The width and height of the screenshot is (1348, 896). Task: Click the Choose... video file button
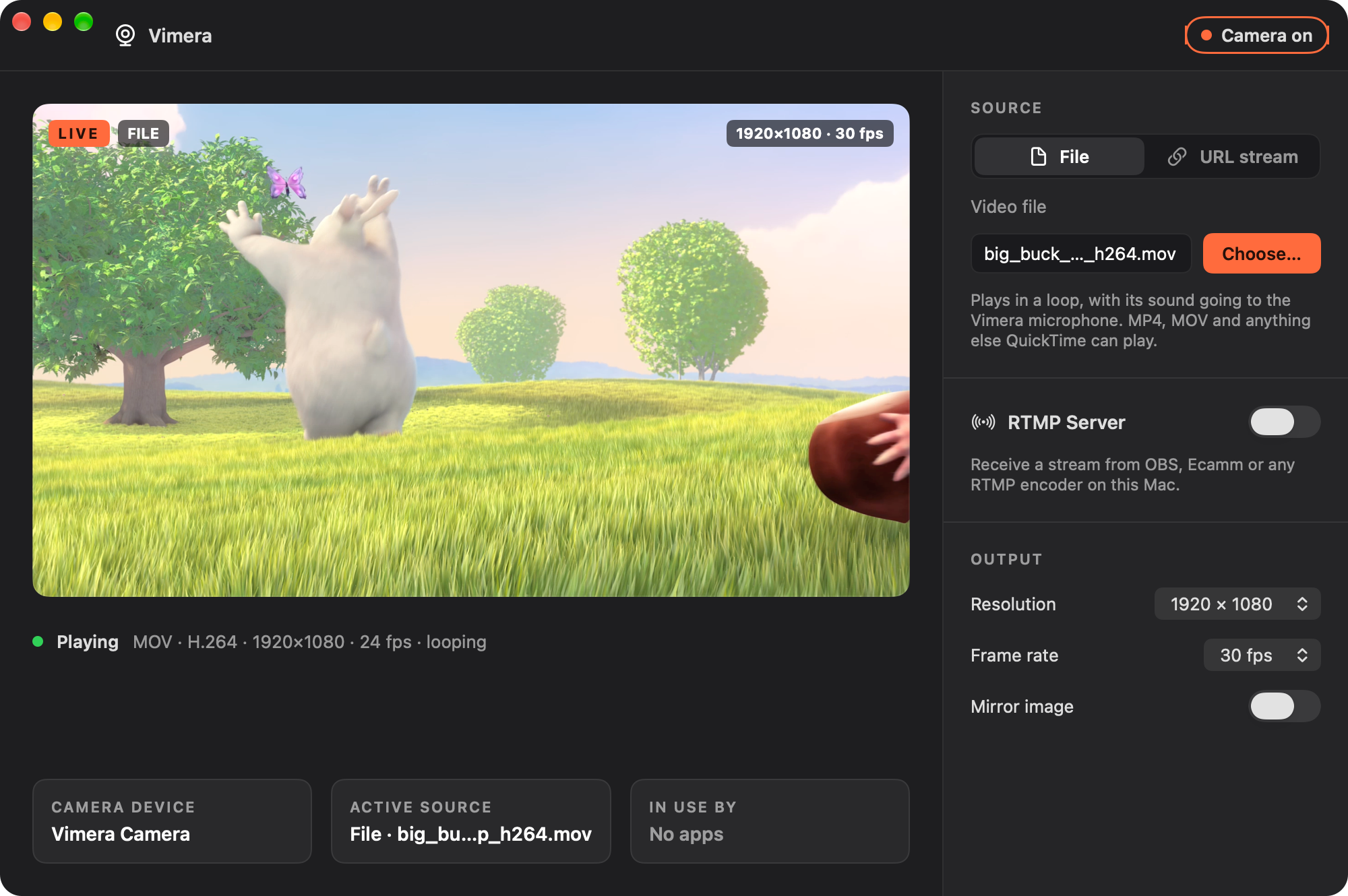coord(1262,253)
